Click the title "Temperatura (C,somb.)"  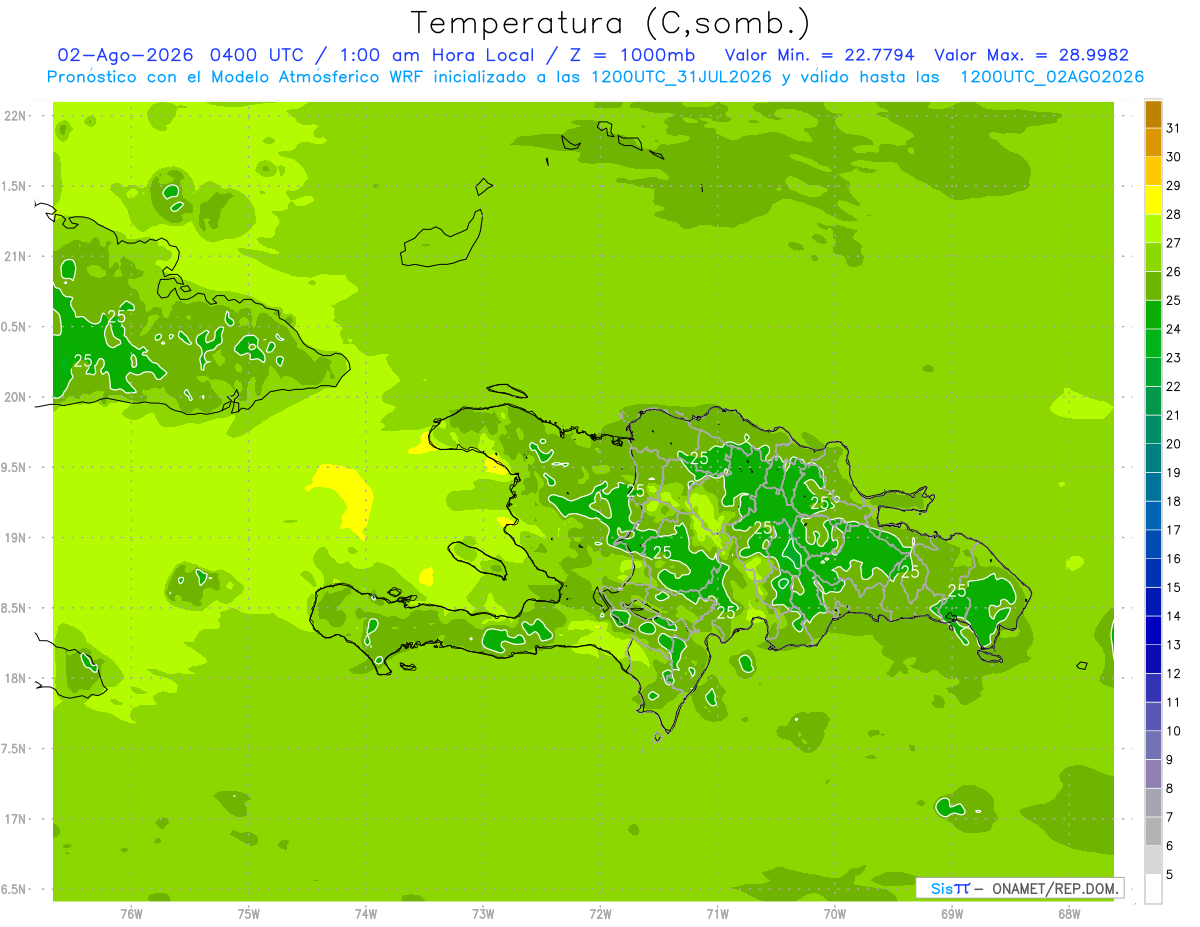[610, 23]
